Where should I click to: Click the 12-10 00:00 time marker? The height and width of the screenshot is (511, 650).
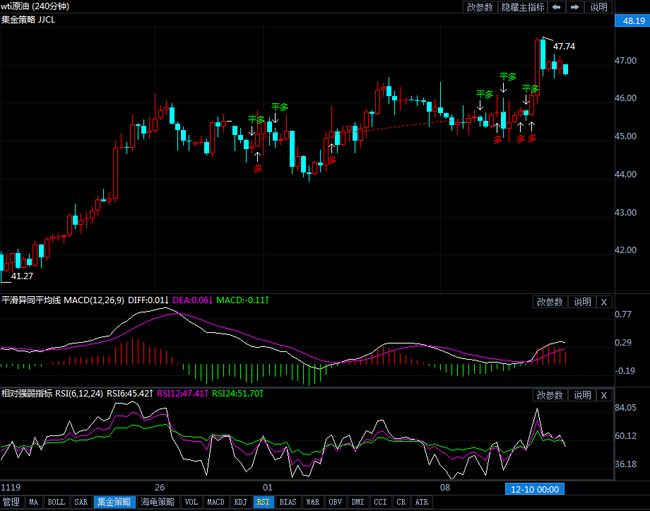click(533, 489)
